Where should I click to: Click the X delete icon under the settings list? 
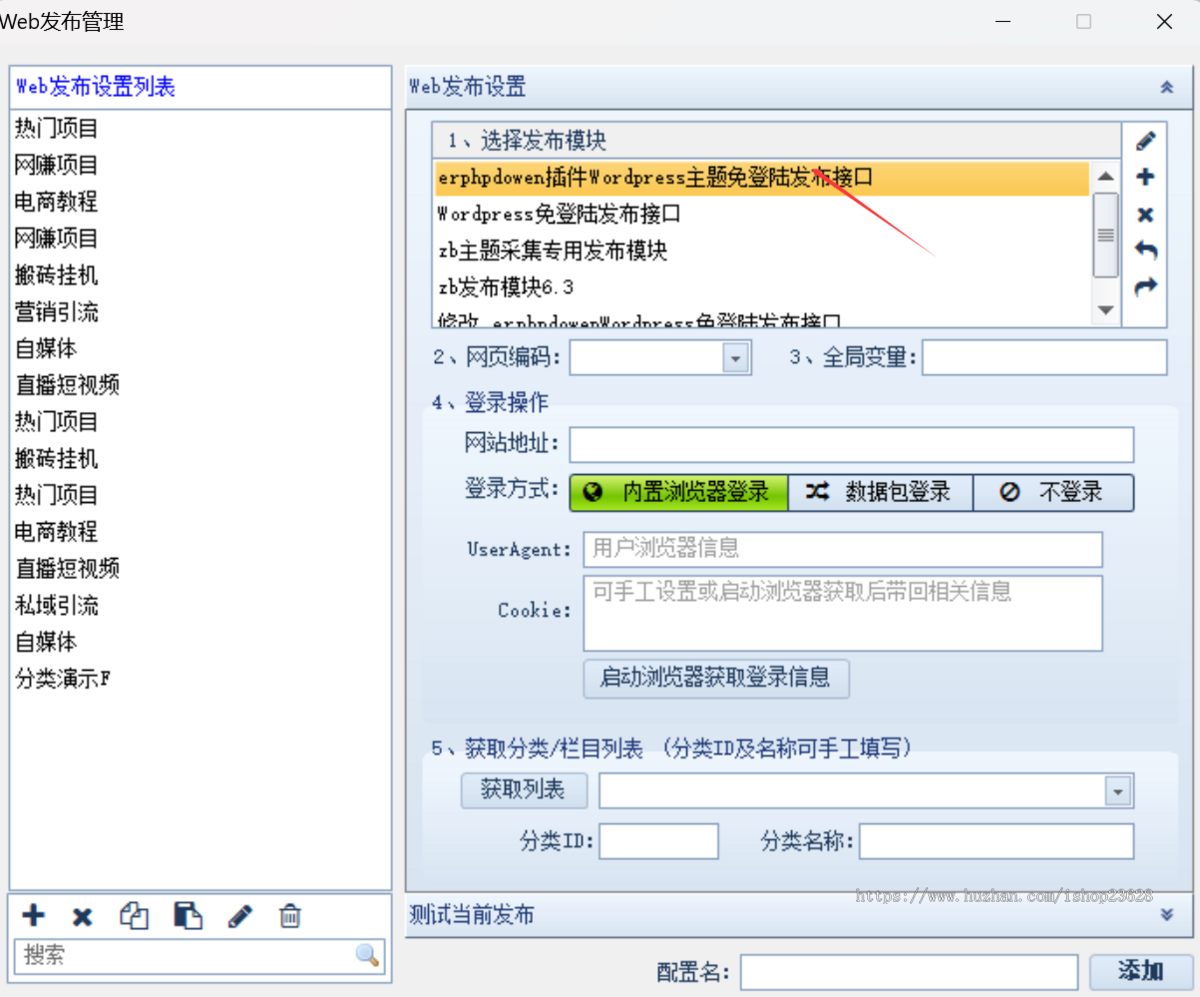coord(83,916)
